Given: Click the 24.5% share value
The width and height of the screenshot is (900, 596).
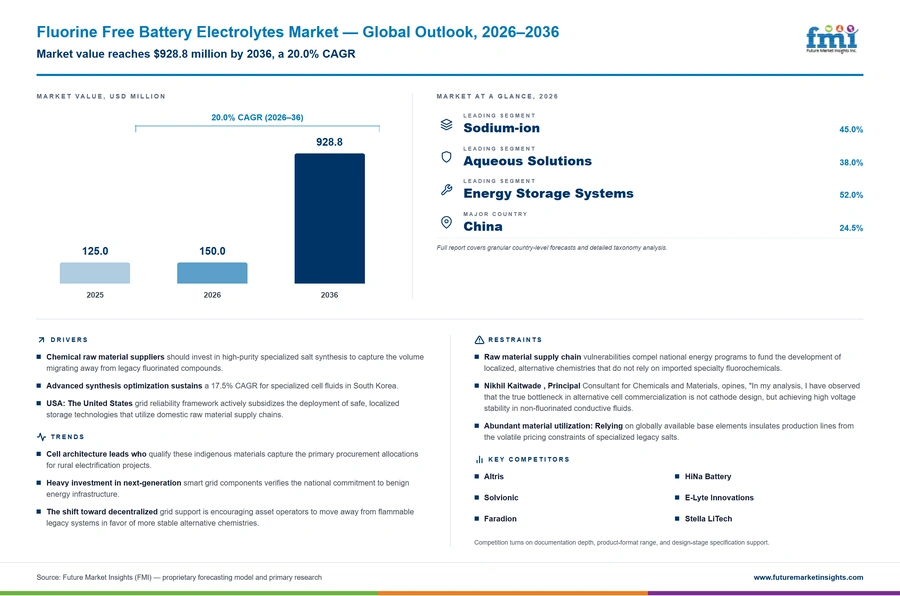Looking at the screenshot, I should 851,228.
